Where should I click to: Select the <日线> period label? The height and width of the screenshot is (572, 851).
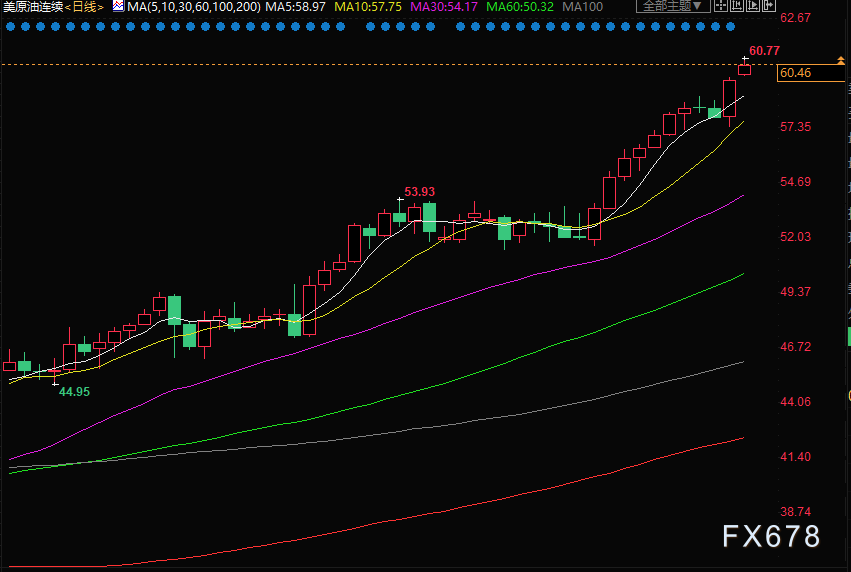point(84,7)
